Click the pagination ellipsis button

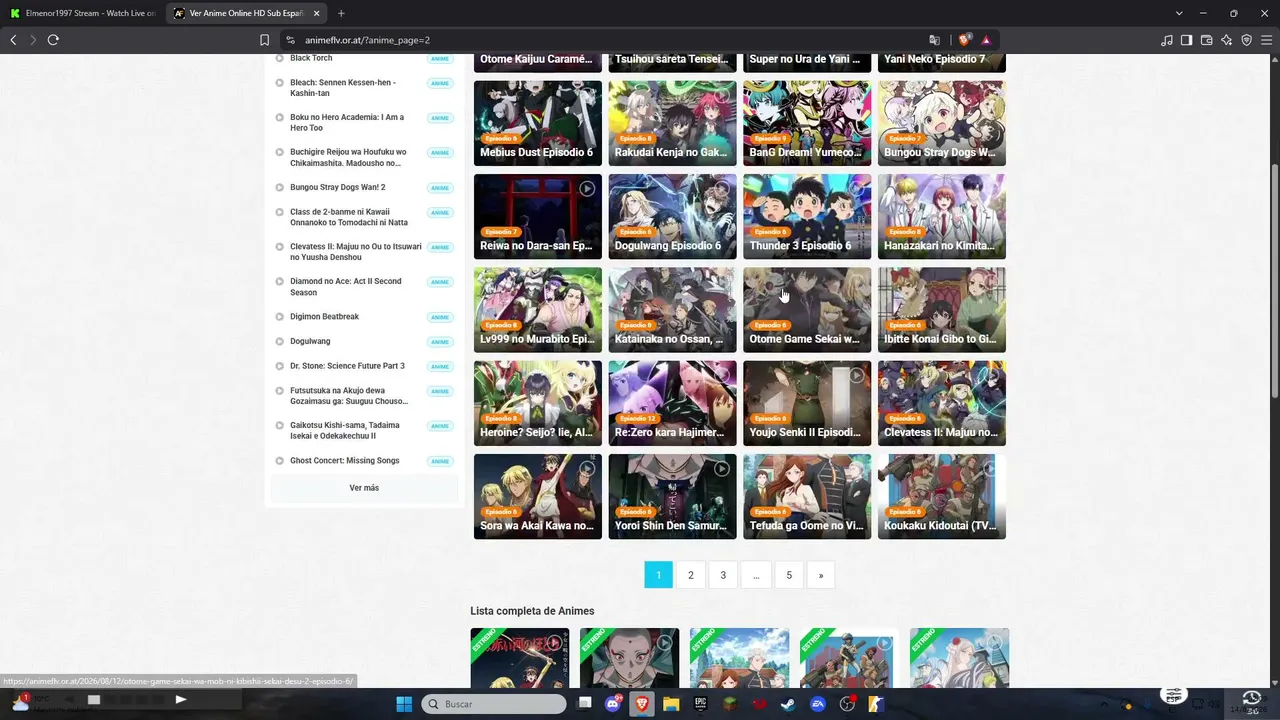pyautogui.click(x=756, y=575)
